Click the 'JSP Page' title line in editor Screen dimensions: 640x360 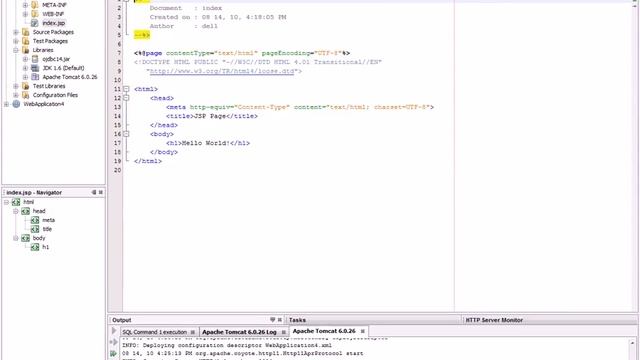[212, 116]
